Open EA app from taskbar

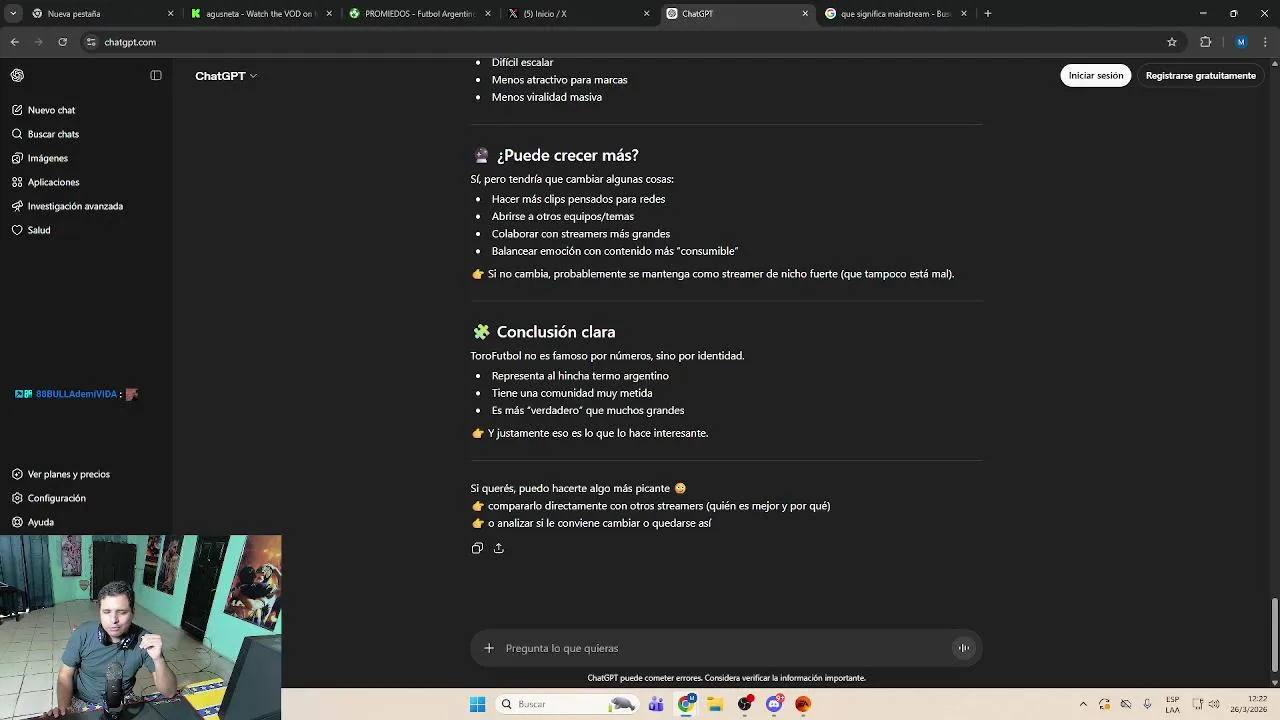[803, 704]
